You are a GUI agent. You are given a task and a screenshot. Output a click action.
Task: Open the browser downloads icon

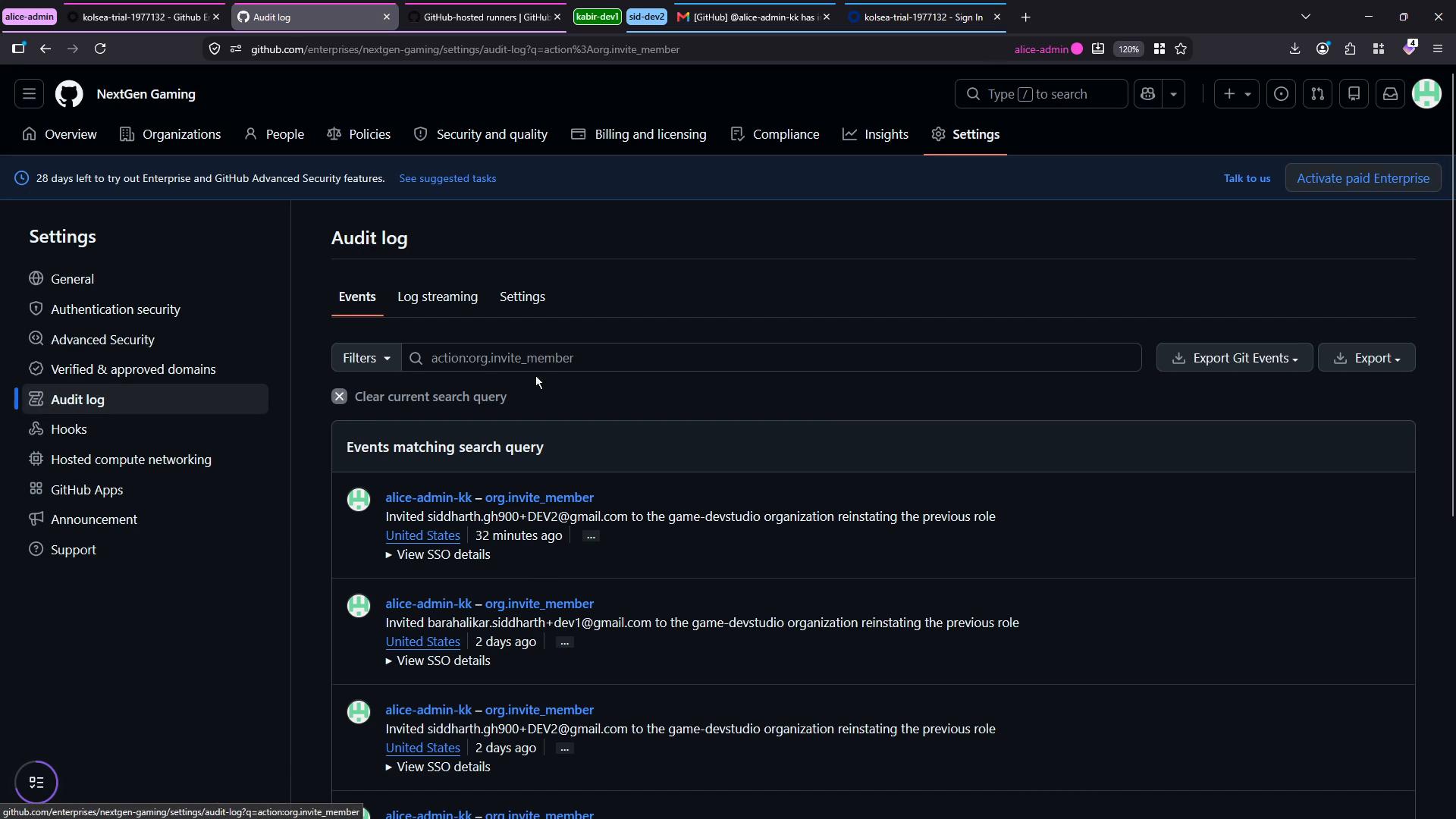pyautogui.click(x=1294, y=49)
